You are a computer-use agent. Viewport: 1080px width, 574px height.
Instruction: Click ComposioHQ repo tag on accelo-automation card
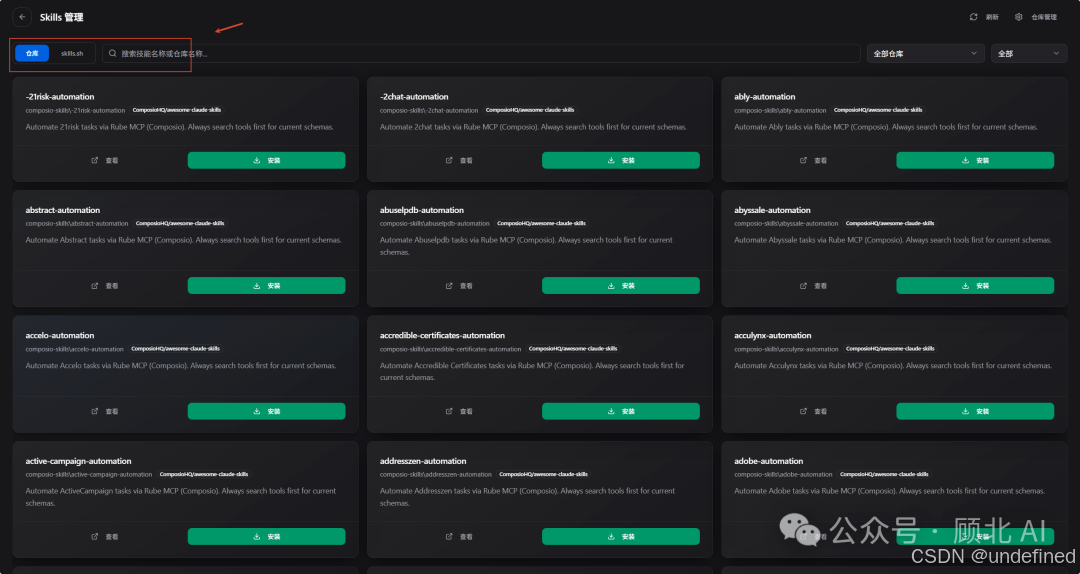tap(176, 349)
